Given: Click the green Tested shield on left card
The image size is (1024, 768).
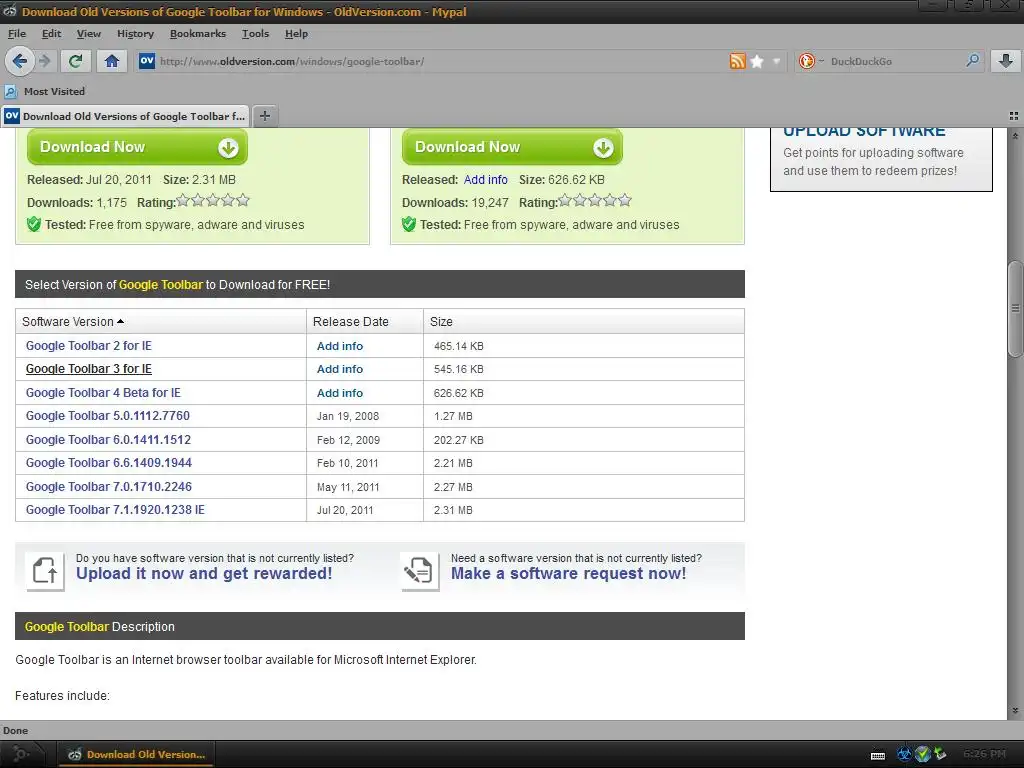Looking at the screenshot, I should pyautogui.click(x=34, y=225).
